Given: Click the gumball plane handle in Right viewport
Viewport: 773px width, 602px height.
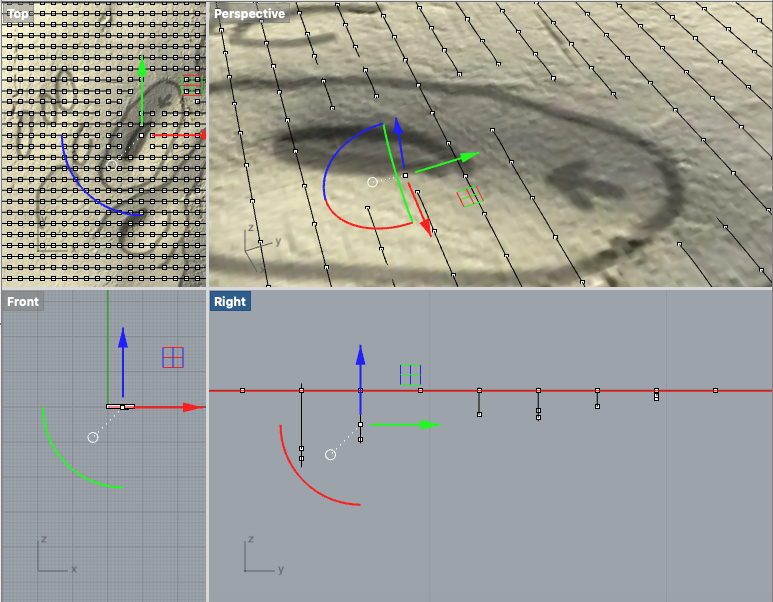Looking at the screenshot, I should pos(410,375).
